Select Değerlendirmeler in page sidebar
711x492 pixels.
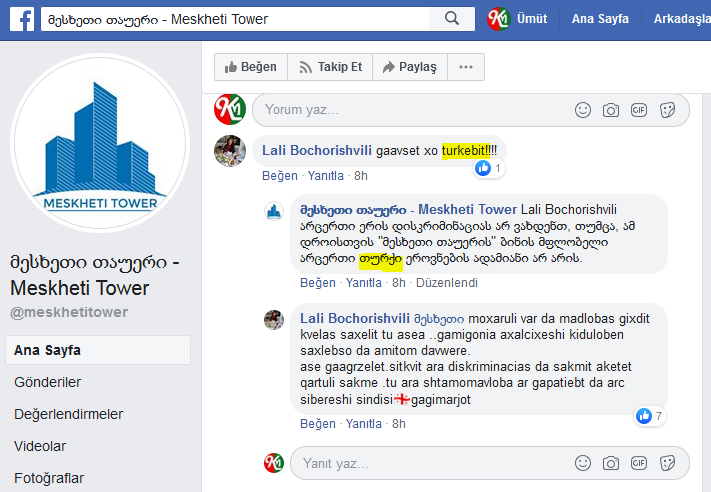click(x=68, y=414)
